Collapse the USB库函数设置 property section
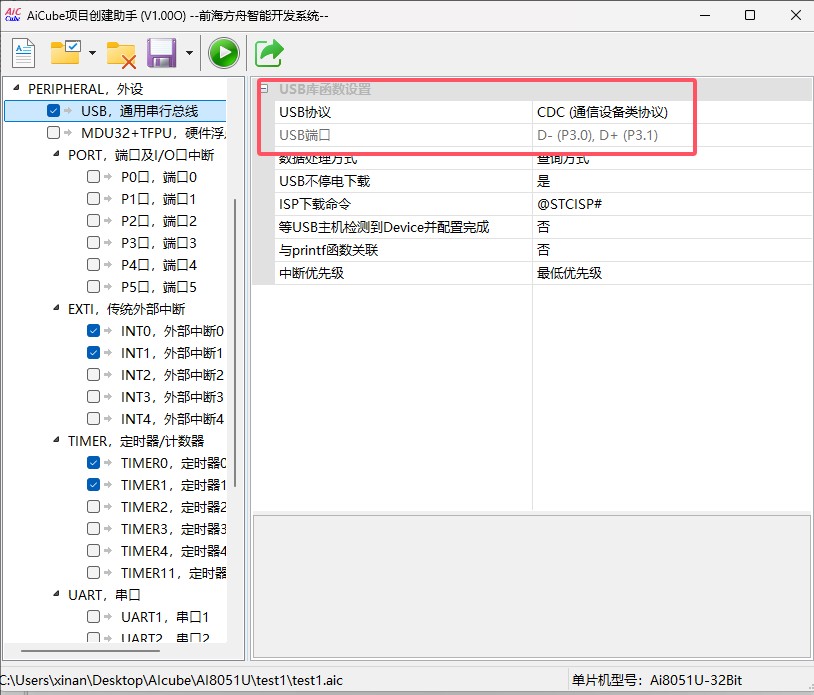The image size is (814, 695). click(264, 89)
